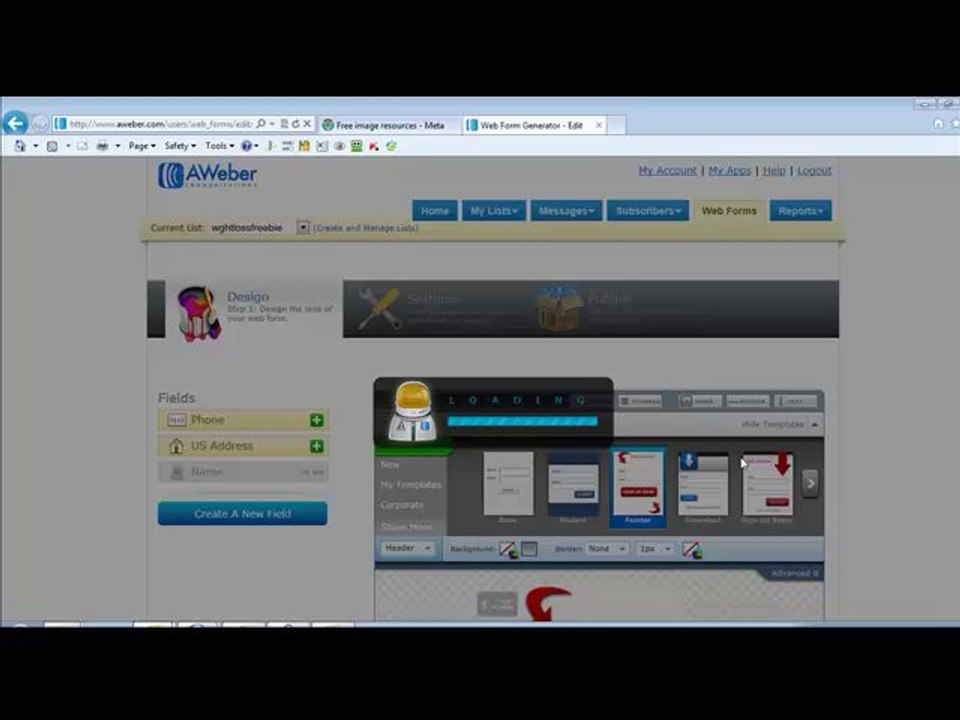Click the Help question-mark icon in the command bar
This screenshot has width=960, height=720.
pos(246,146)
